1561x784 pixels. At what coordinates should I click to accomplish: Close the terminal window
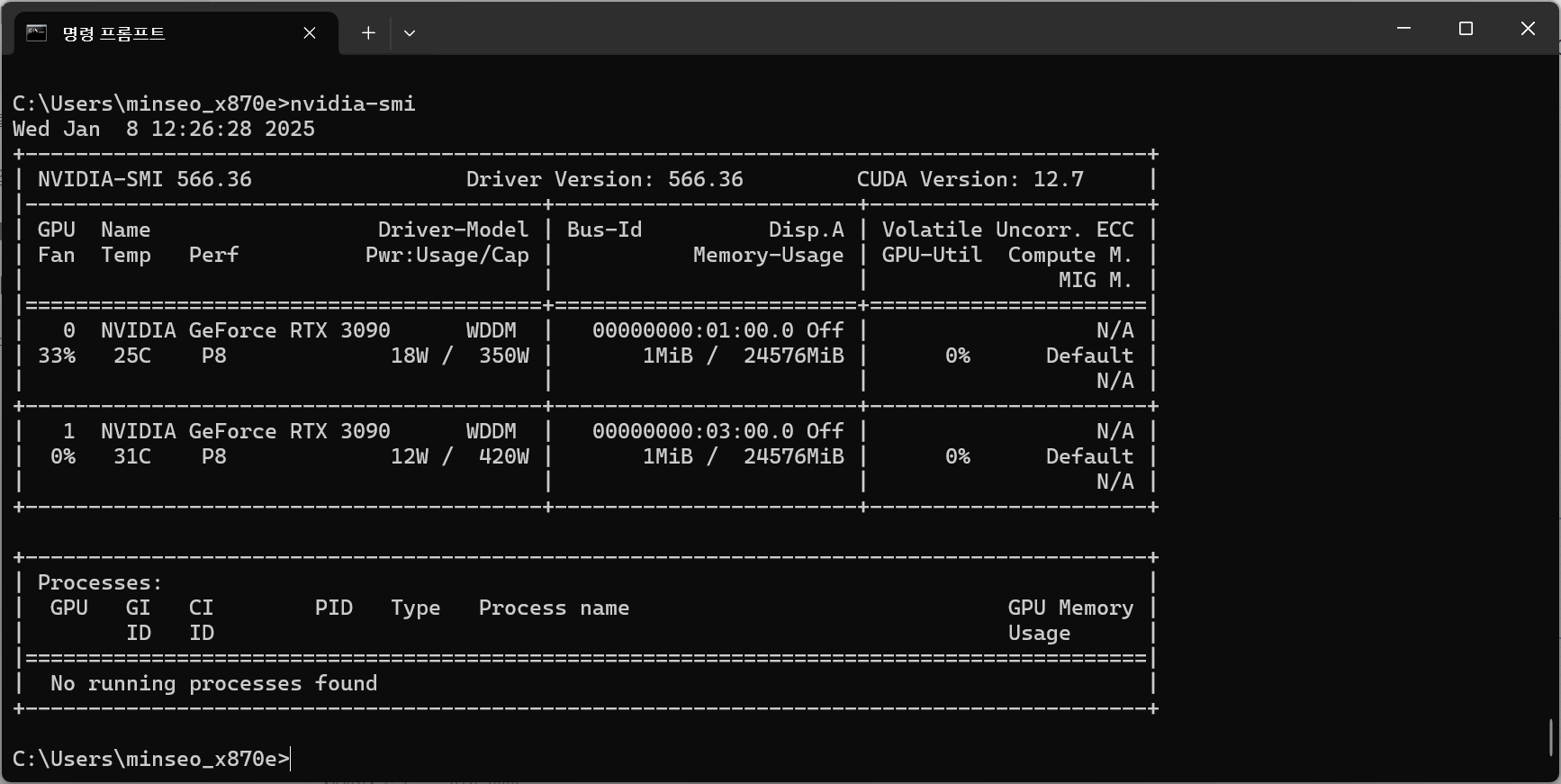coord(1528,29)
